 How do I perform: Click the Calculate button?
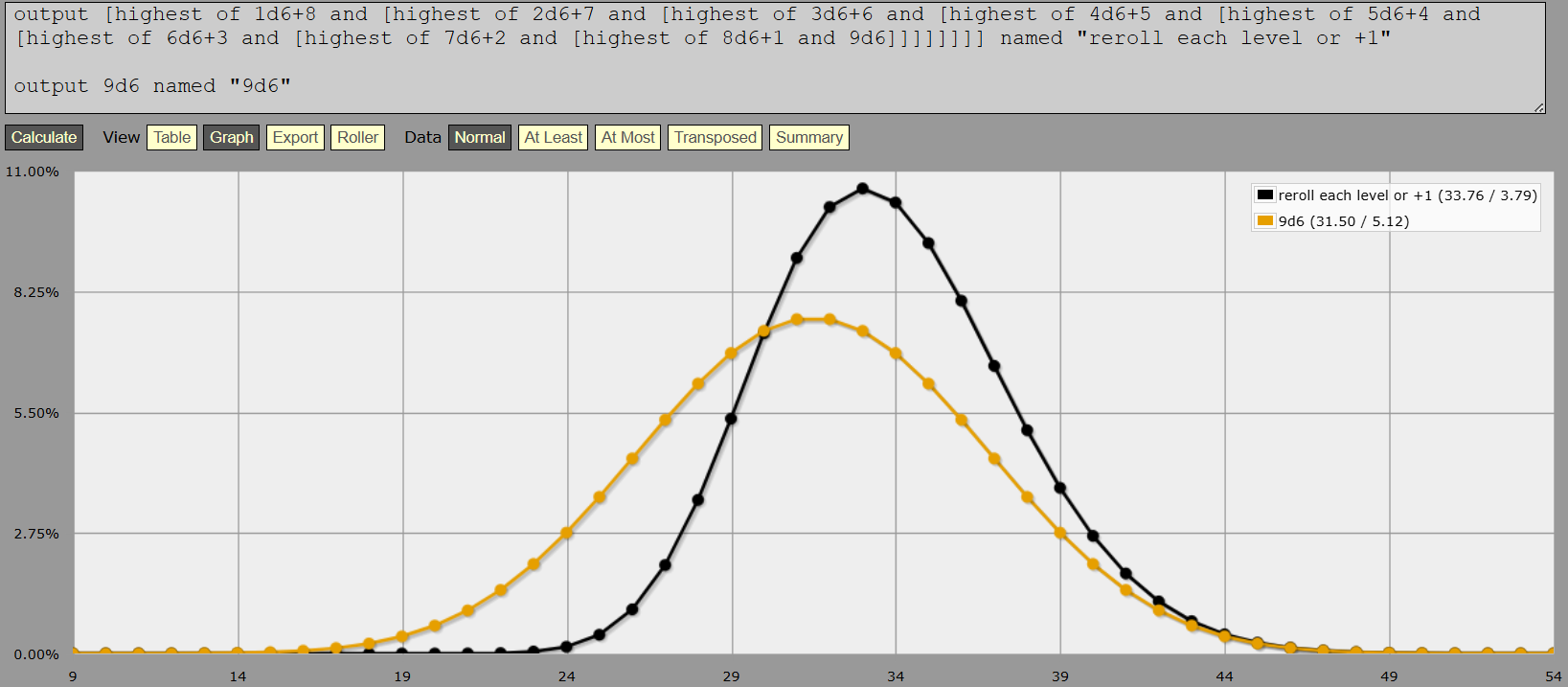(44, 138)
